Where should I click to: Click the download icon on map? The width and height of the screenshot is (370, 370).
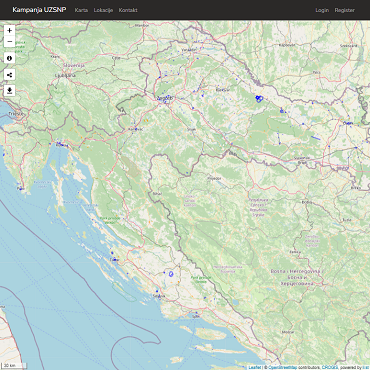9,90
